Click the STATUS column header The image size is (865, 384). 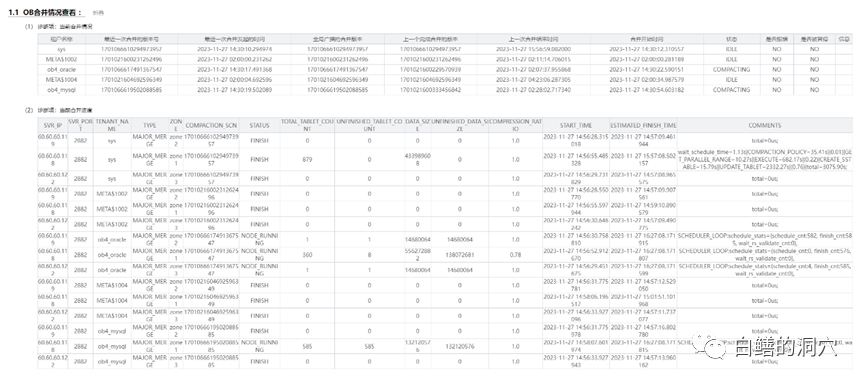tap(259, 125)
